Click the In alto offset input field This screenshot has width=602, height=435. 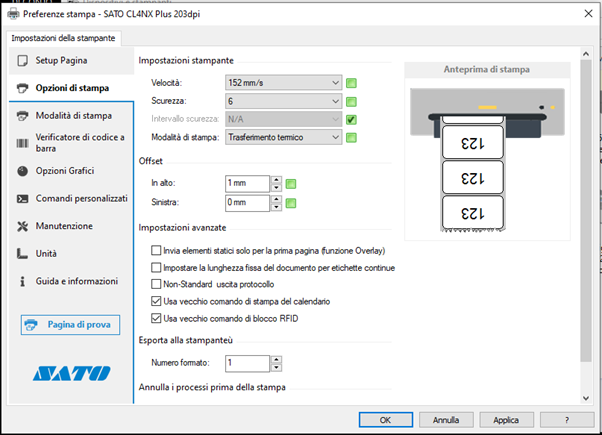[x=248, y=184]
